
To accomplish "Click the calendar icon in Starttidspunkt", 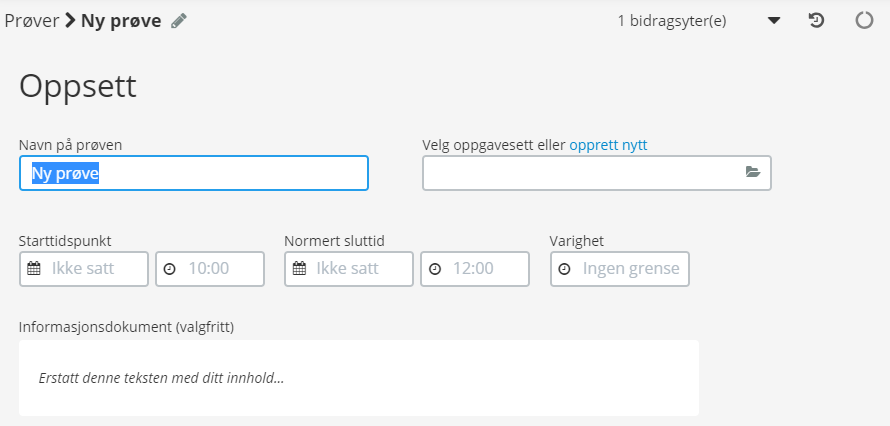I will [34, 268].
